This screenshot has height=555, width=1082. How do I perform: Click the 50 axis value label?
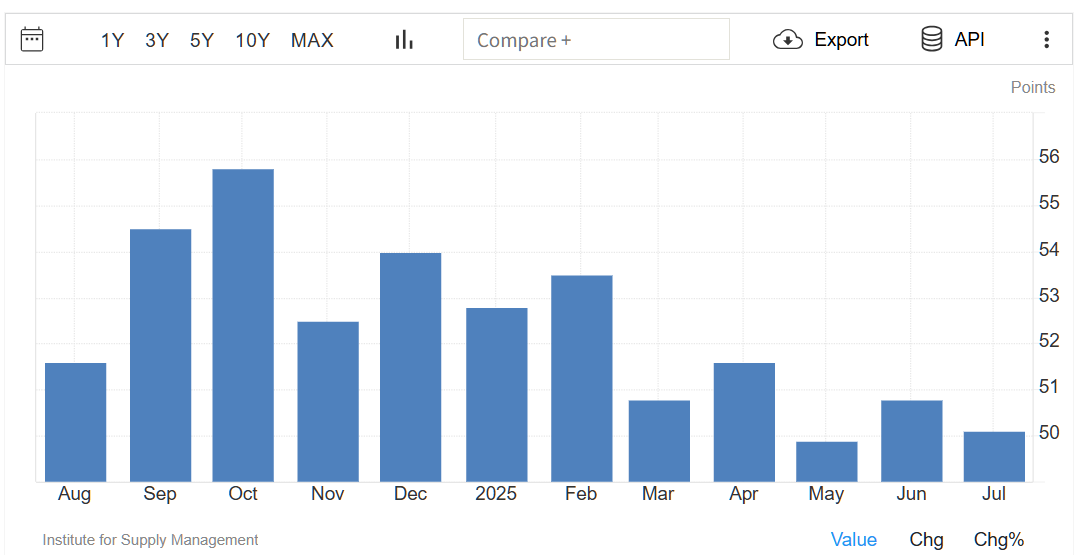pyautogui.click(x=1049, y=433)
